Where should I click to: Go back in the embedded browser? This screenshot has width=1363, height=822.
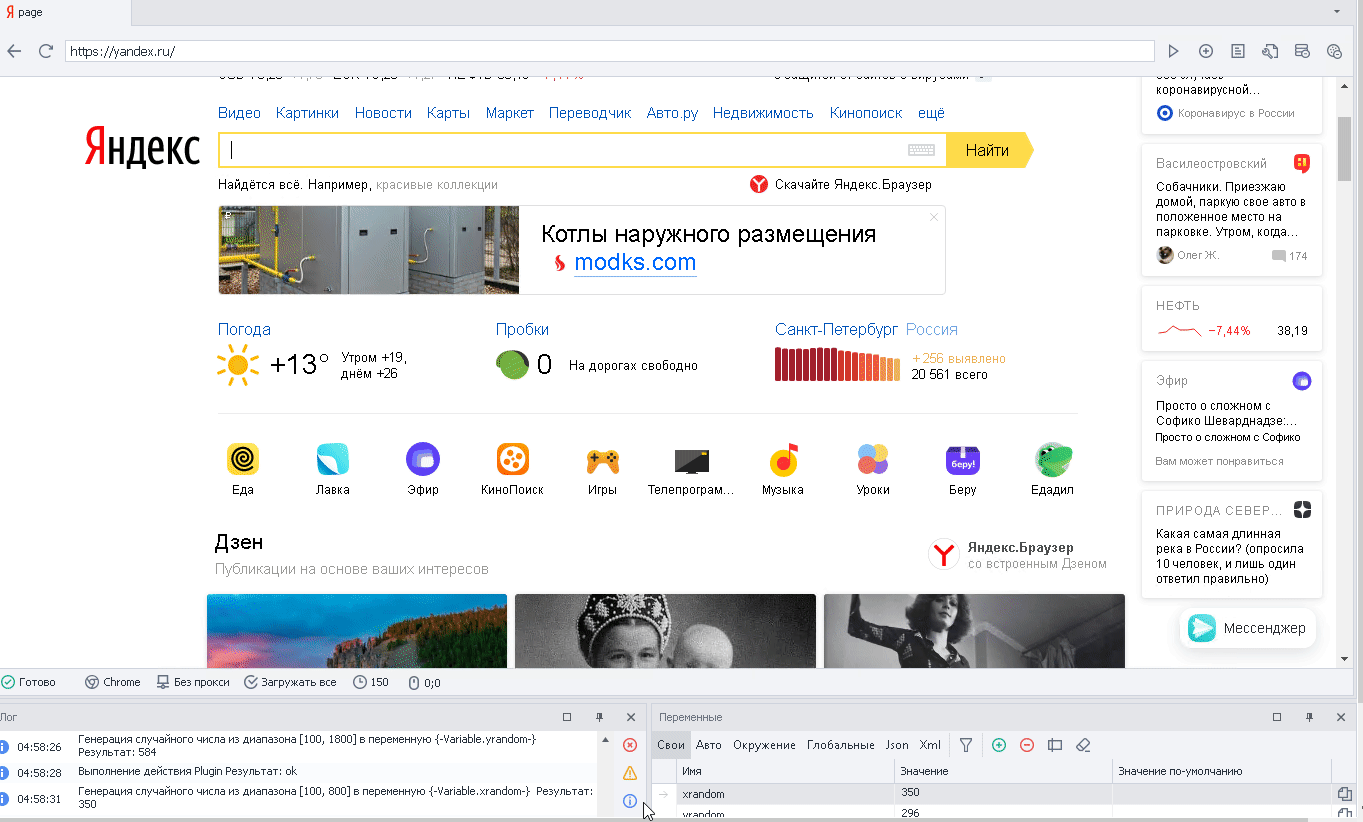click(14, 51)
